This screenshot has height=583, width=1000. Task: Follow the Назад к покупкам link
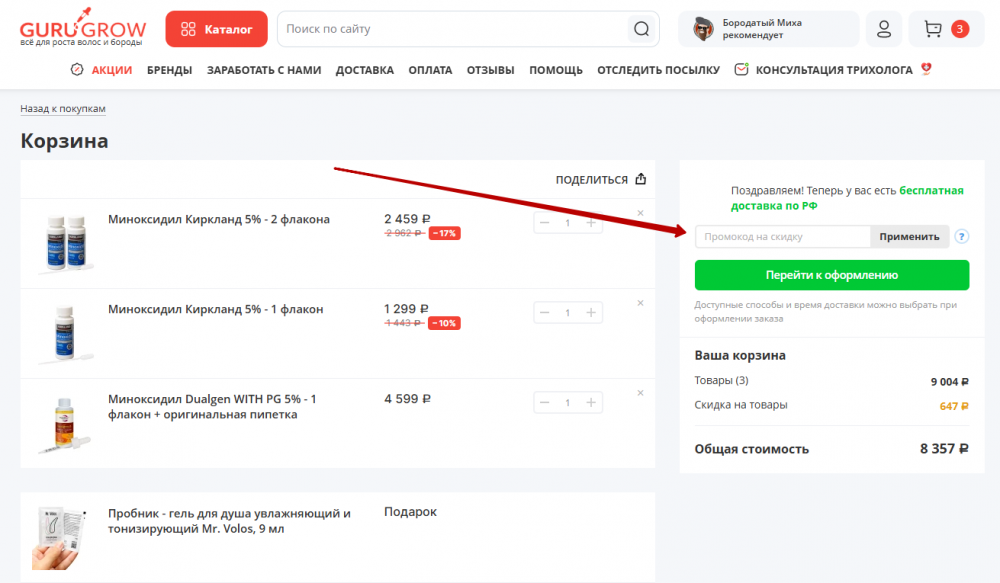pos(63,109)
